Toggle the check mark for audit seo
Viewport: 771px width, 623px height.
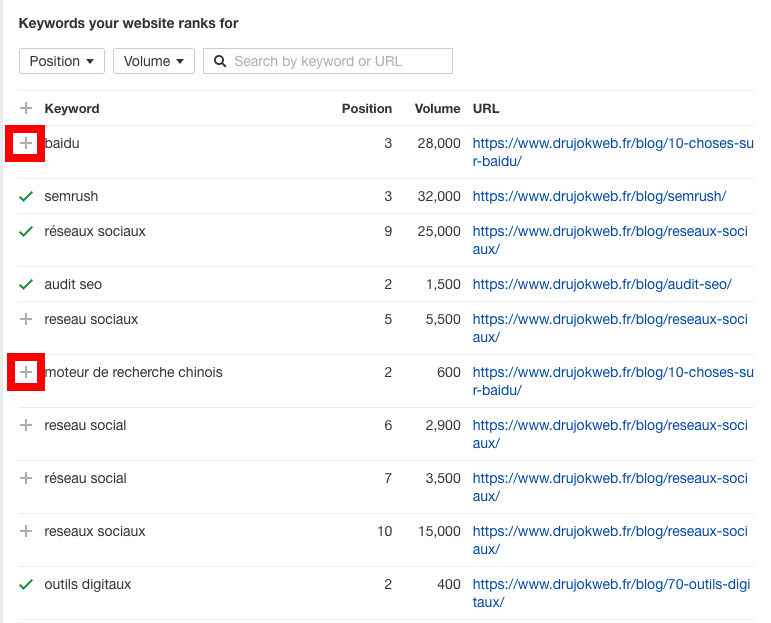tap(26, 284)
